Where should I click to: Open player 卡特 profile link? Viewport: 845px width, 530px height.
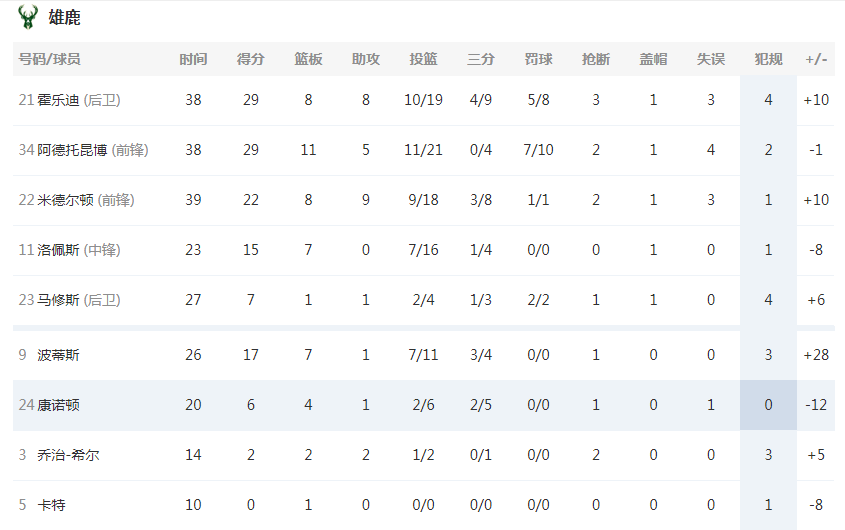click(x=51, y=505)
